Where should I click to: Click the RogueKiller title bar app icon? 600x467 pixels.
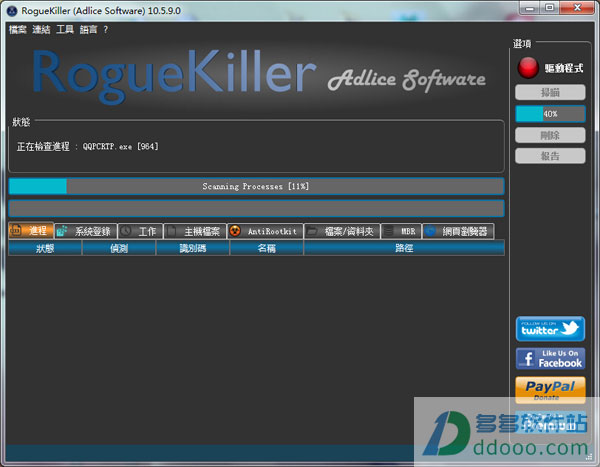(x=12, y=11)
